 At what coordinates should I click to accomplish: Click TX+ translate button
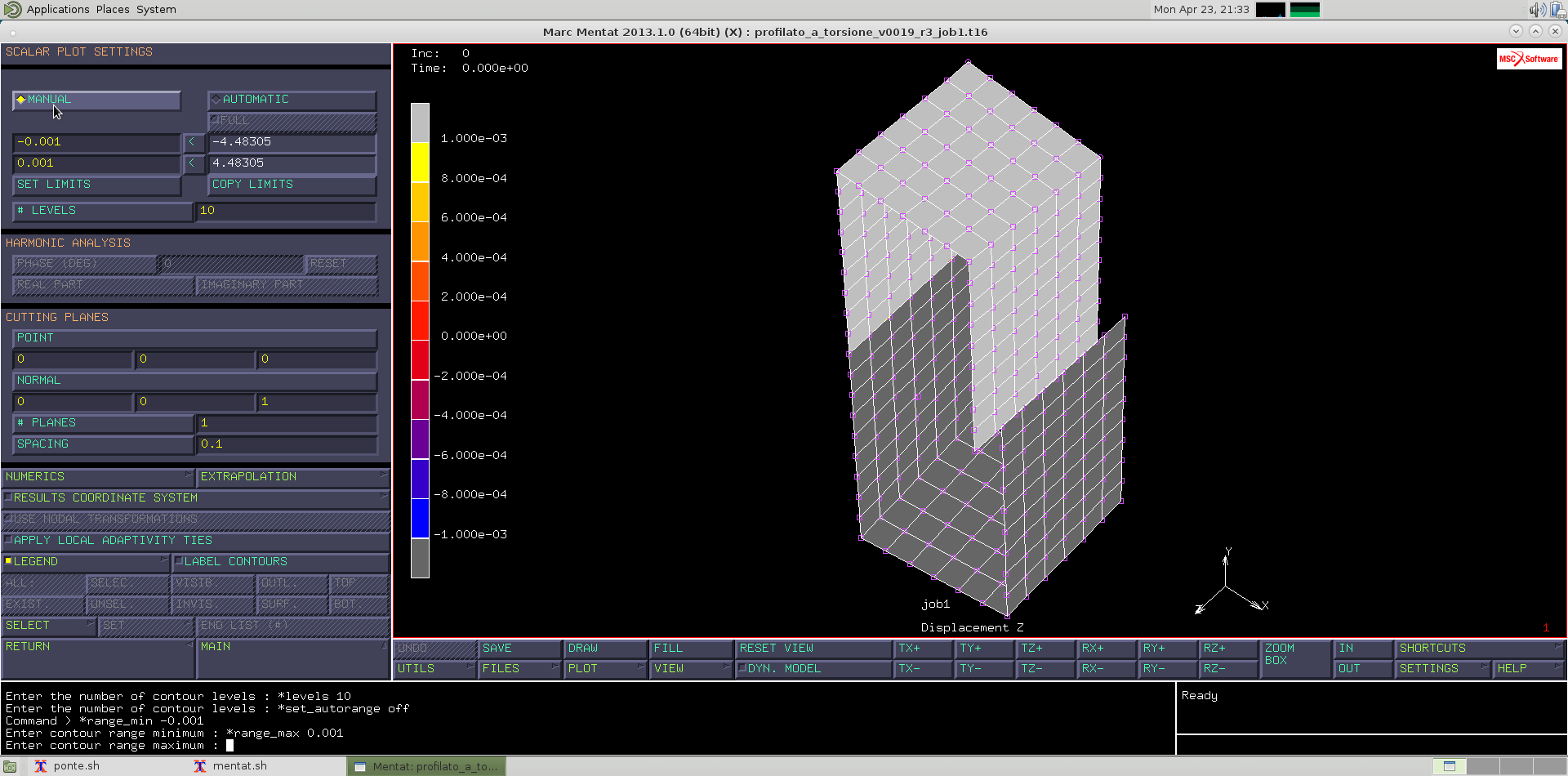[923, 649]
